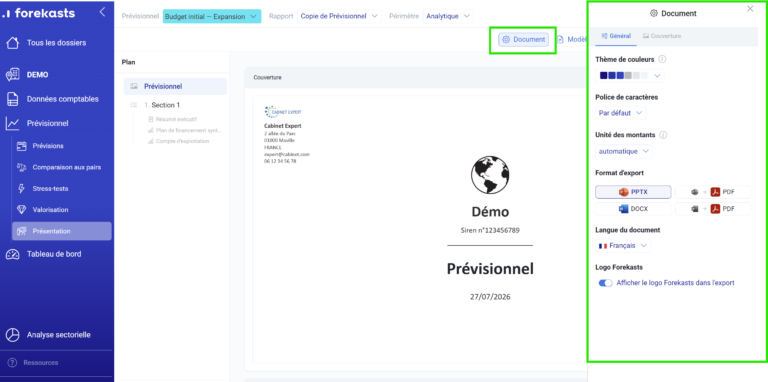Select Résumé exécutif in Plan
The width and height of the screenshot is (768, 382).
[176, 119]
